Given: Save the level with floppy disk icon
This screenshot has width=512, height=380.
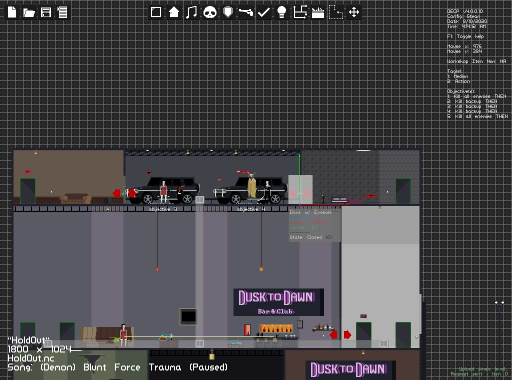Looking at the screenshot, I should tap(46, 12).
